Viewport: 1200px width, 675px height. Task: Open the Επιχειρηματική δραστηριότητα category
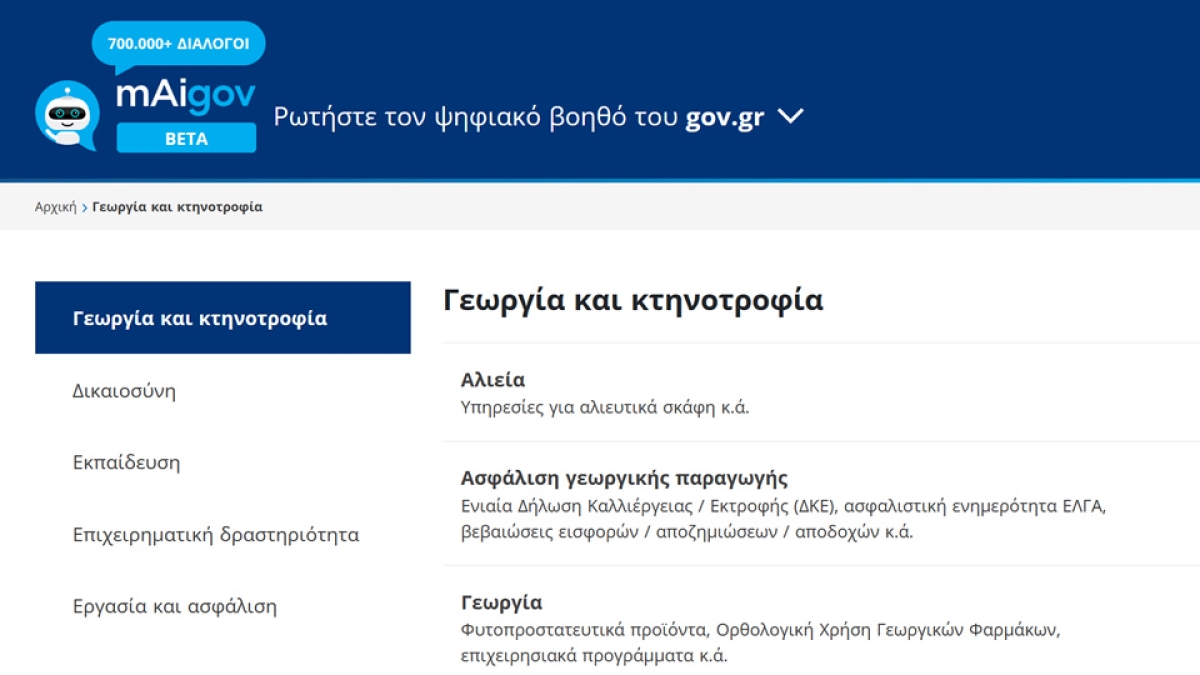coord(215,534)
